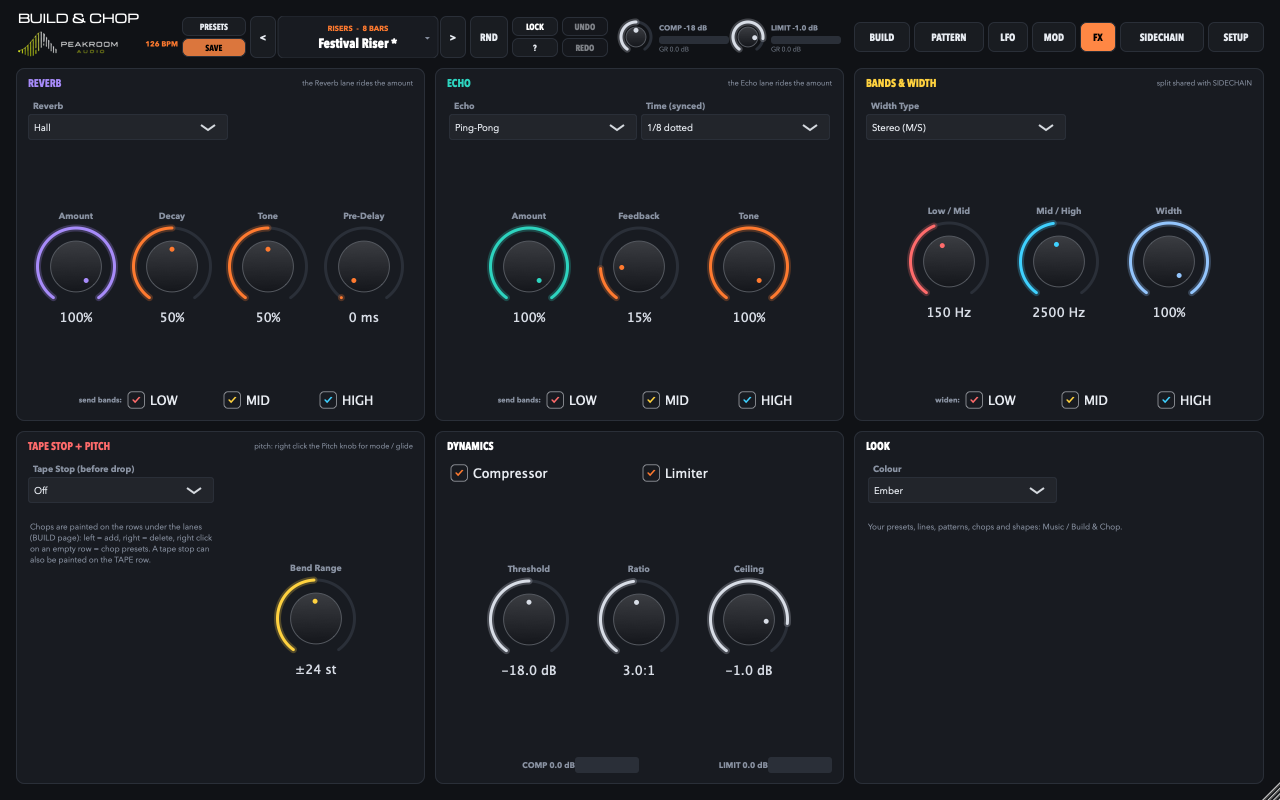Toggle the Compressor checkbox
1280x800 pixels.
(460, 473)
